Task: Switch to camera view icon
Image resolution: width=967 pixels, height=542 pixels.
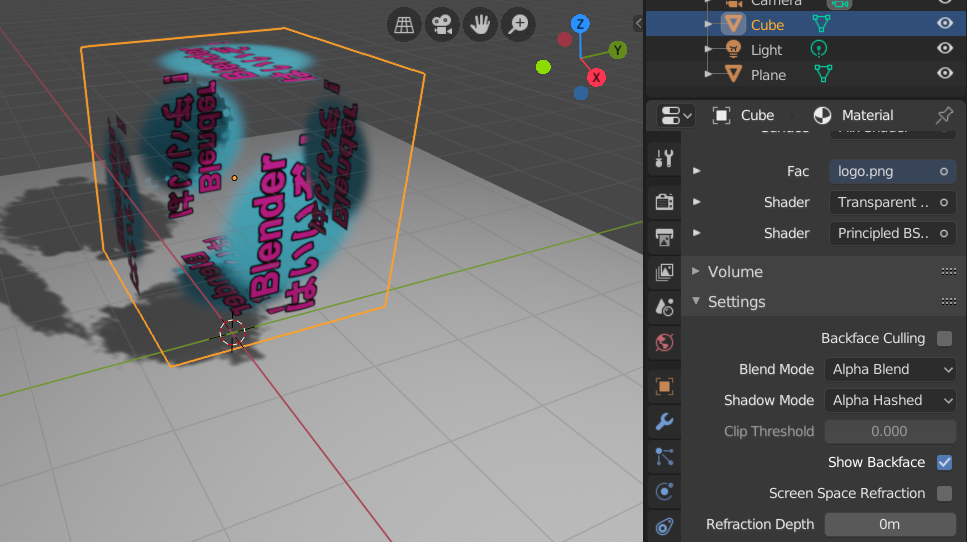Action: click(442, 25)
